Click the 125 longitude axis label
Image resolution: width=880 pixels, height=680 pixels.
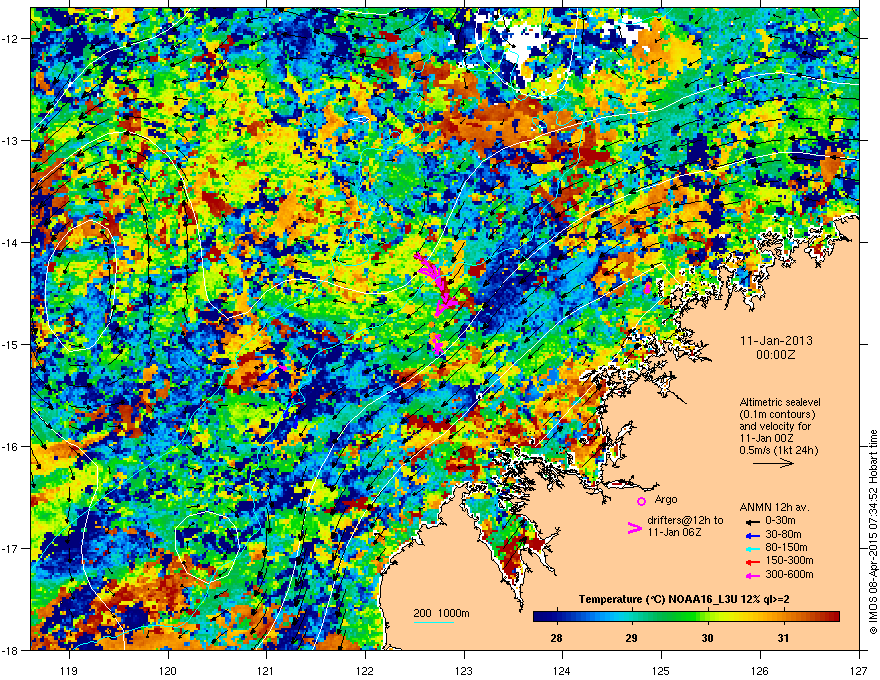(x=661, y=670)
